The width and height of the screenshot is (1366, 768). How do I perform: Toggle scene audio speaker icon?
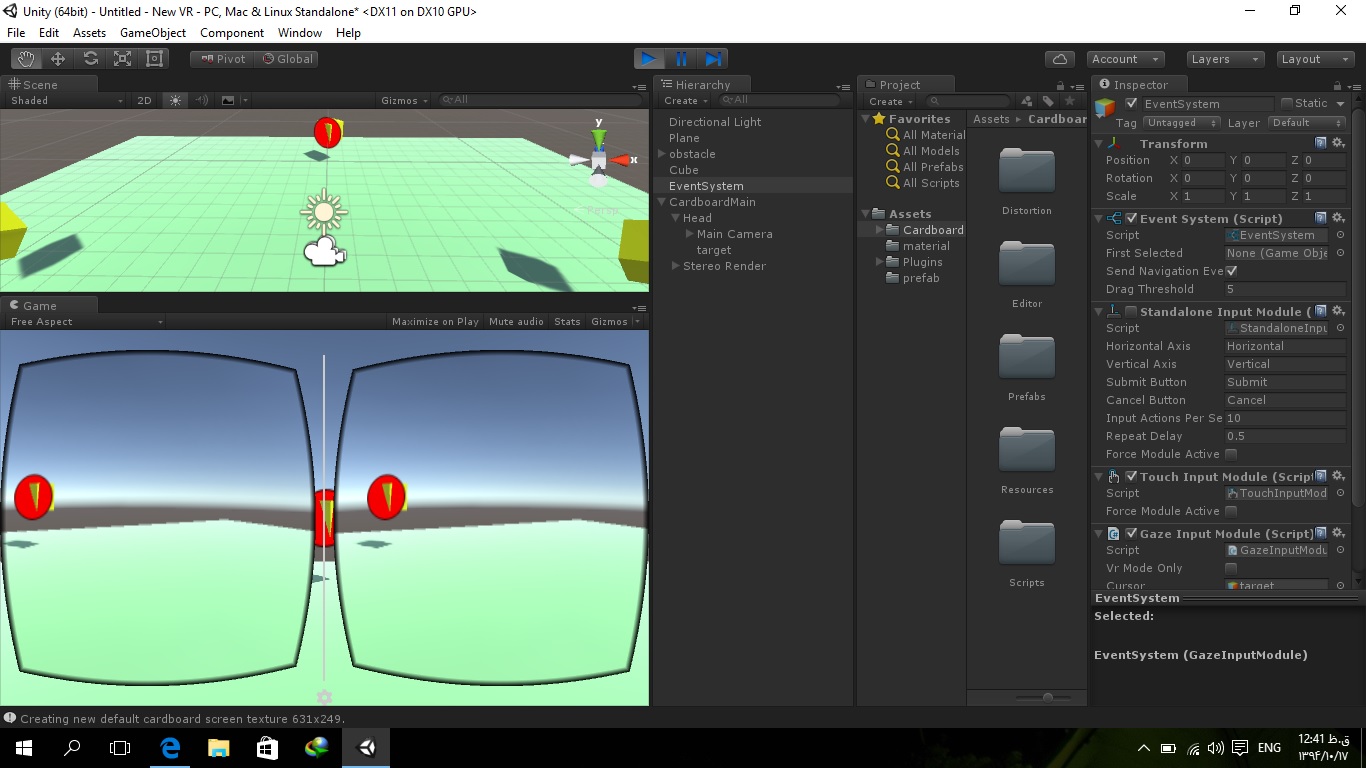click(x=202, y=100)
